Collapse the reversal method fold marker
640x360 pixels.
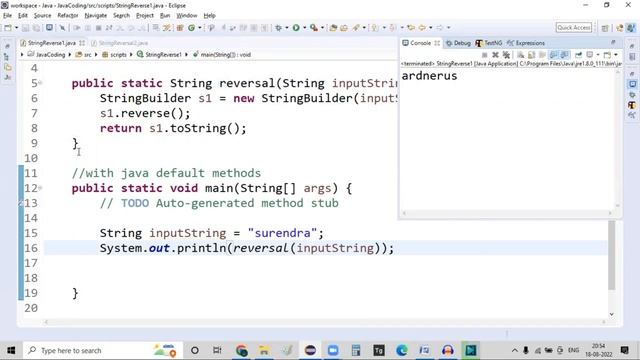tap(40, 83)
